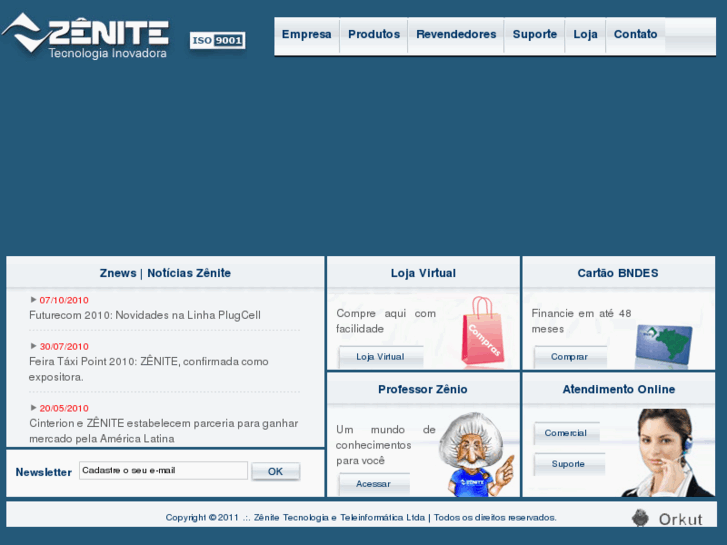Viewport: 727px width, 545px height.
Task: Click the 'Compre aqui com facilidade' text
Action: tap(386, 321)
